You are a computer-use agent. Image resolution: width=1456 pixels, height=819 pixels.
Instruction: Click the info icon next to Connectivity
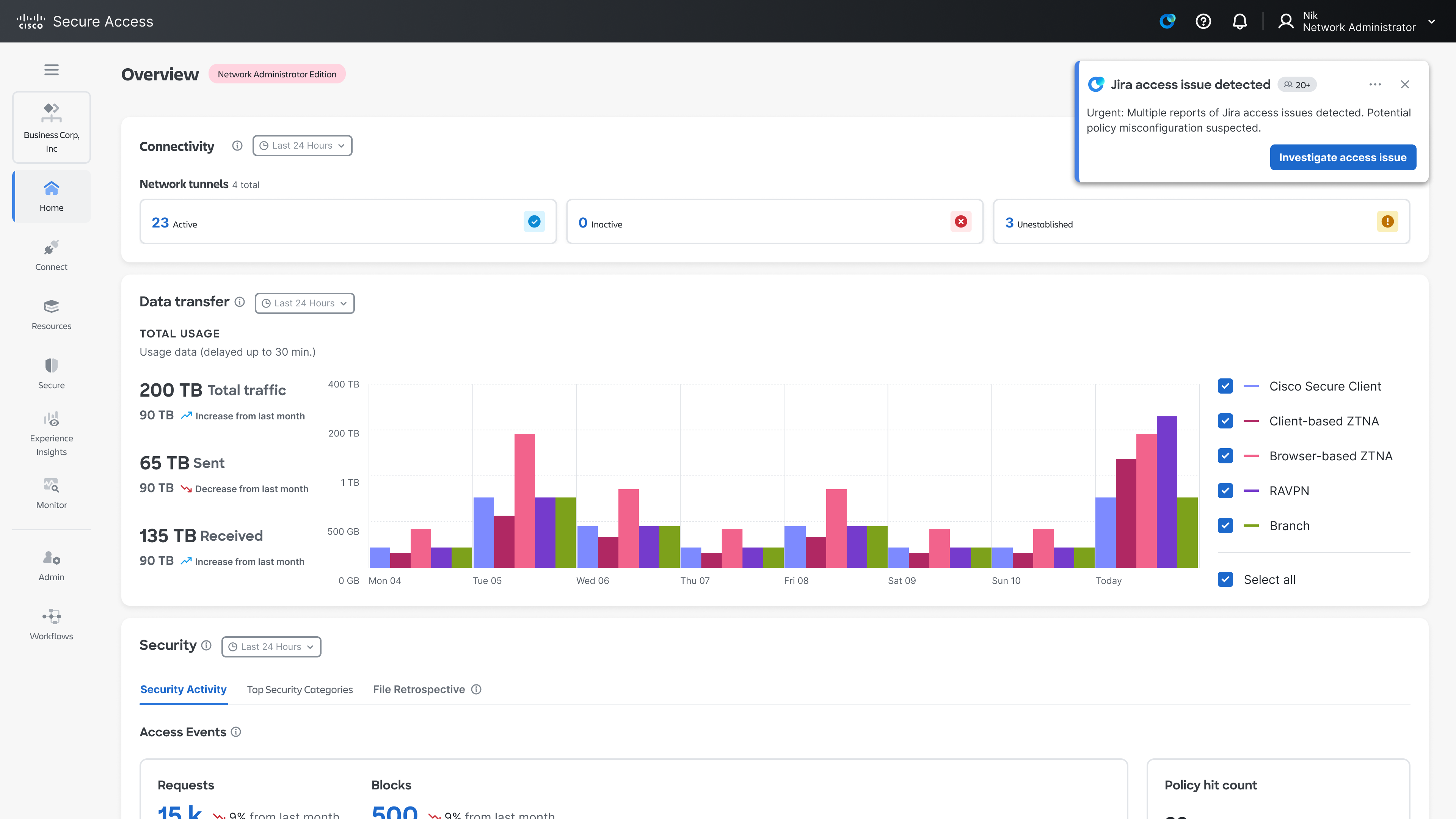point(237,146)
